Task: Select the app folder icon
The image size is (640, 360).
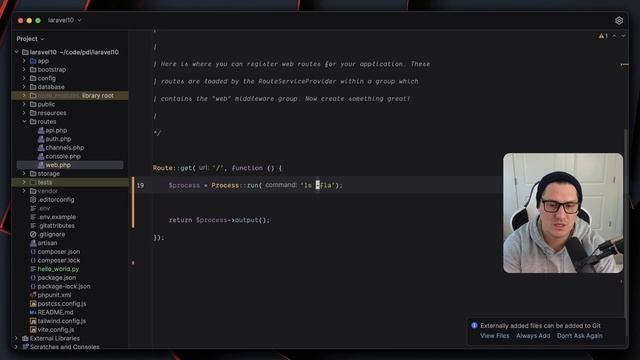Action: point(33,61)
